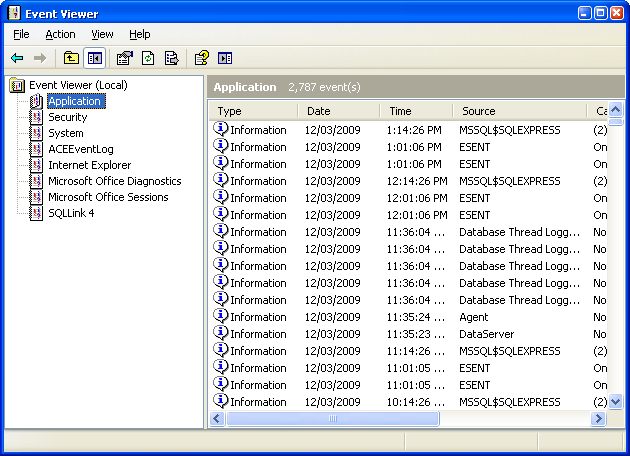Screen dimensions: 630x456
Task: Open the Help toolbar icon
Action: pos(201,58)
